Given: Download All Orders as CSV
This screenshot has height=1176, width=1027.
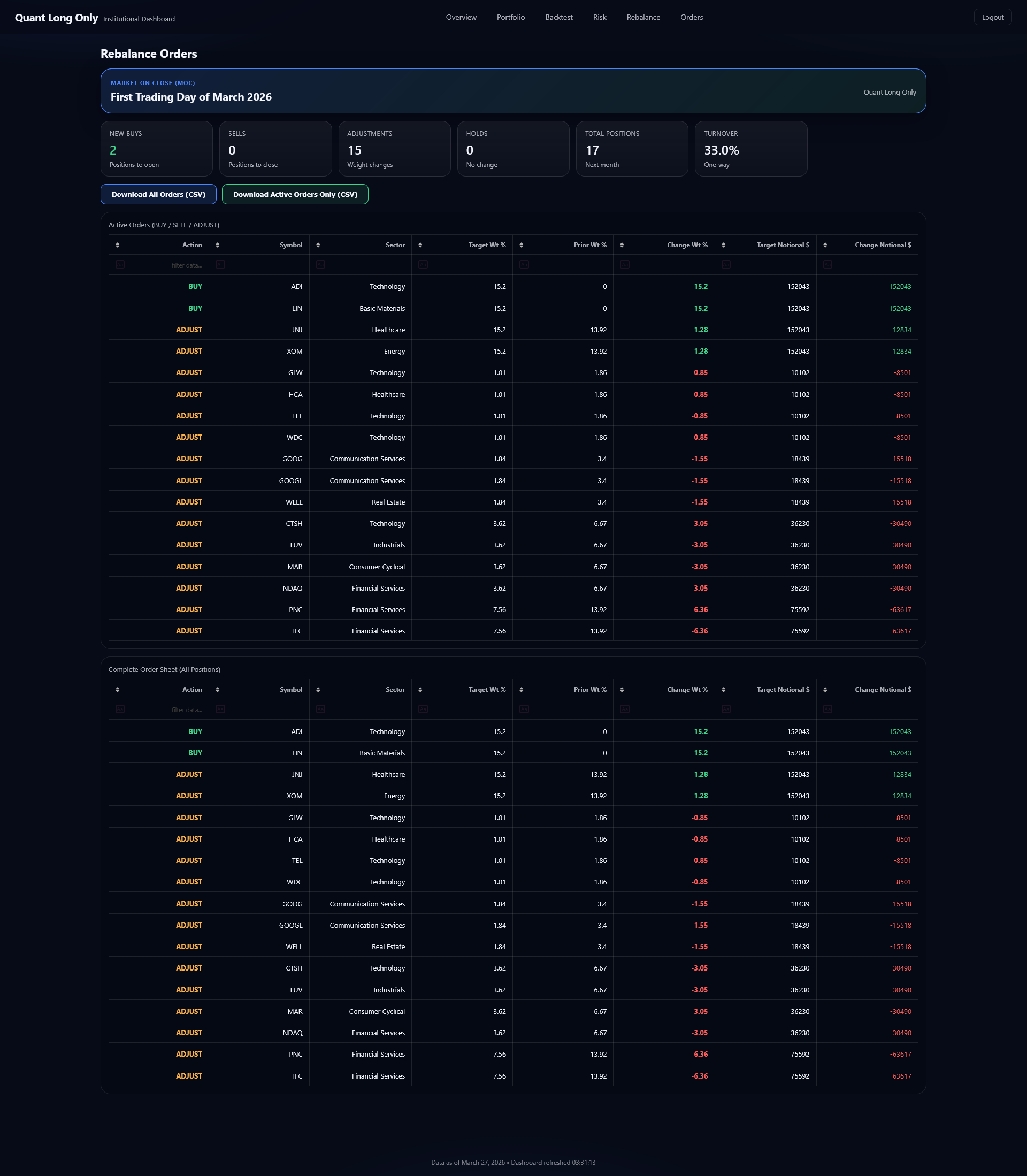Looking at the screenshot, I should (x=158, y=194).
